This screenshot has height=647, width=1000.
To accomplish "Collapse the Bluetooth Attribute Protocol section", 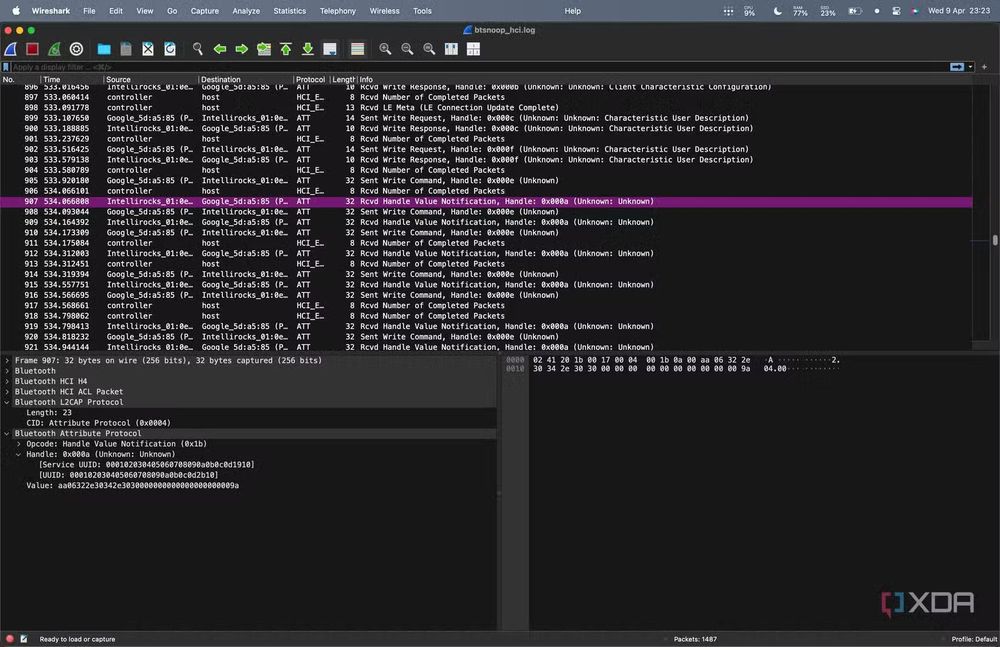I will (x=7, y=433).
